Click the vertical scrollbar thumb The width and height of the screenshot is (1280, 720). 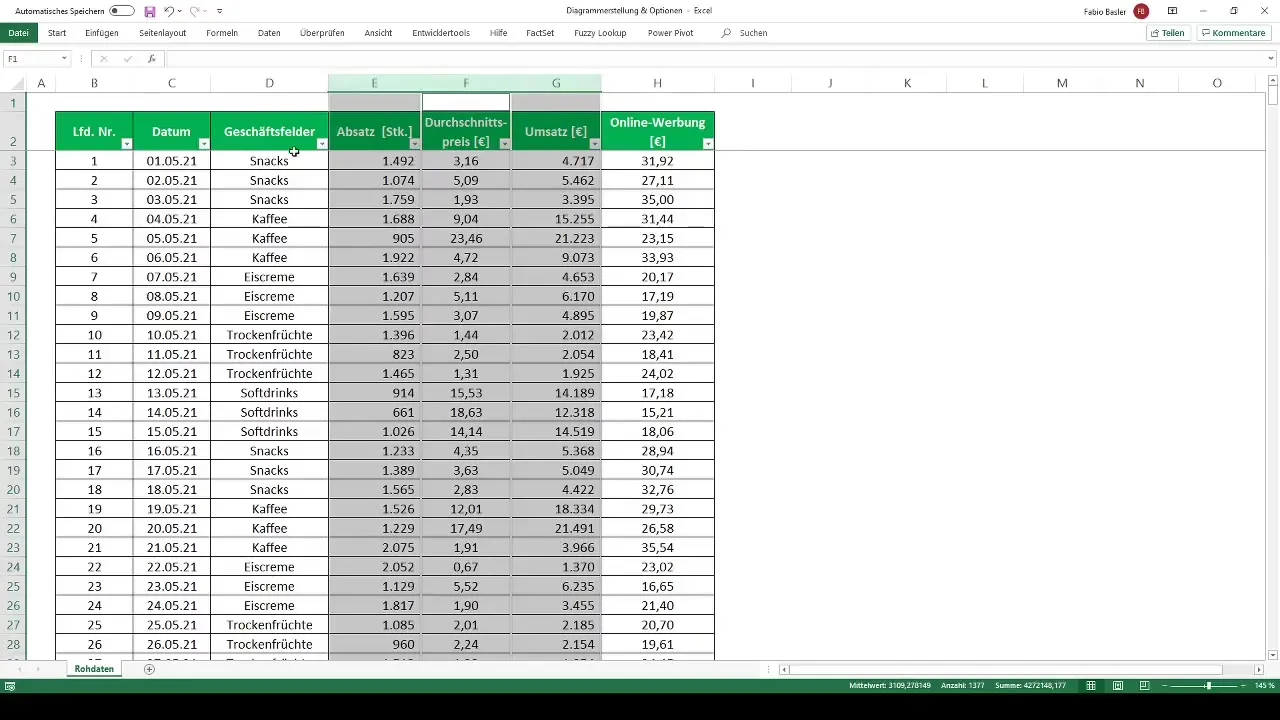pos(1273,96)
